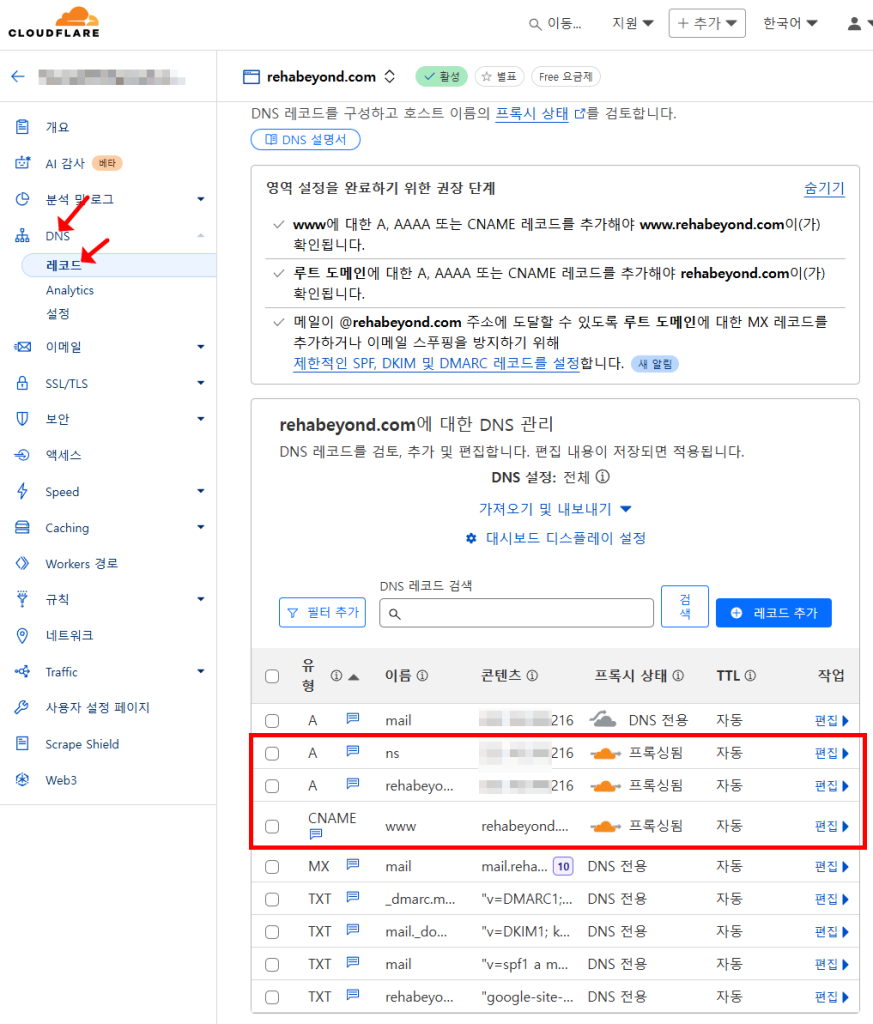Viewport: 873px width, 1024px height.
Task: Click the Workers 경로 diamond icon
Action: [x=22, y=563]
